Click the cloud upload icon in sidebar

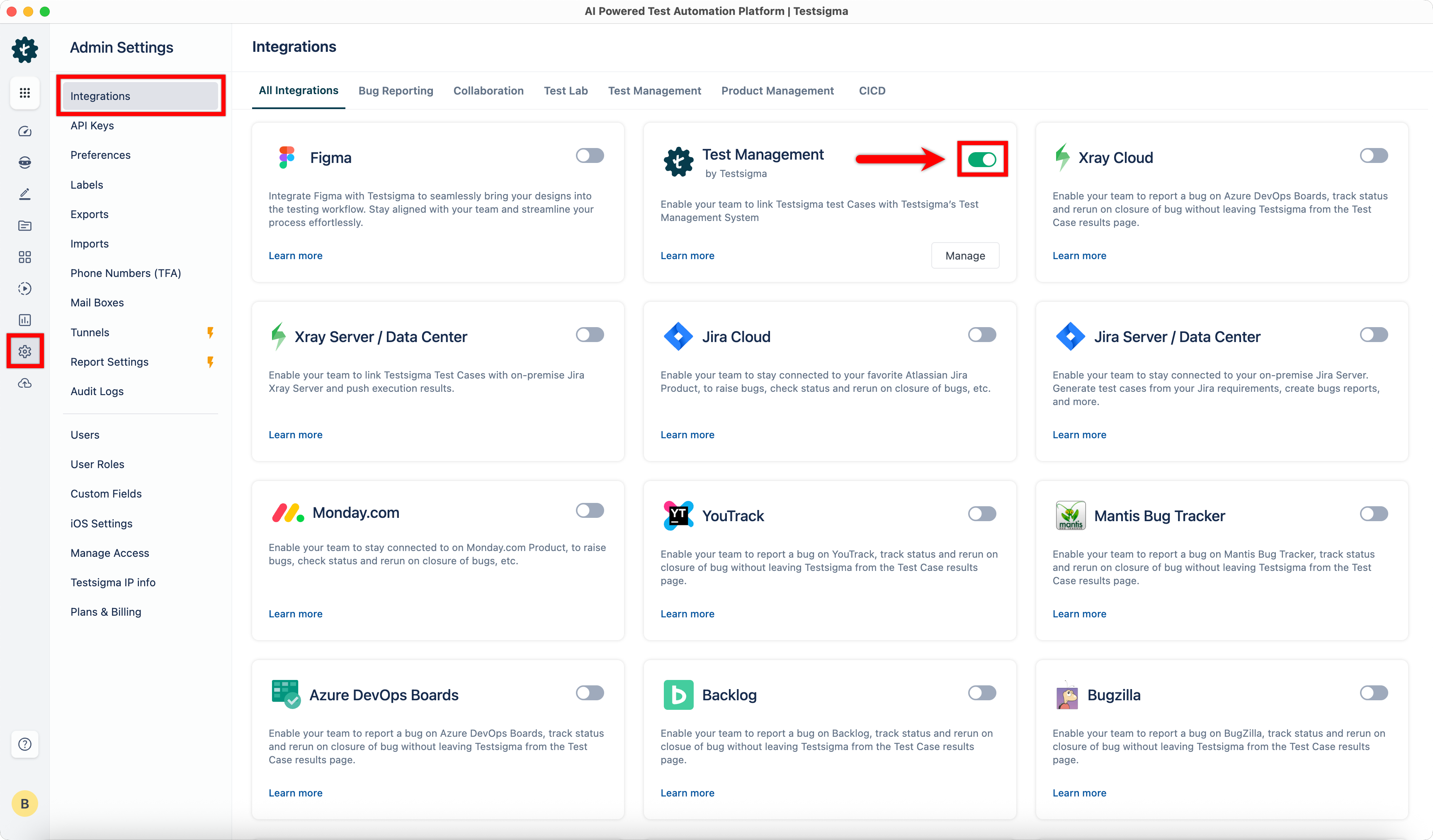[24, 384]
